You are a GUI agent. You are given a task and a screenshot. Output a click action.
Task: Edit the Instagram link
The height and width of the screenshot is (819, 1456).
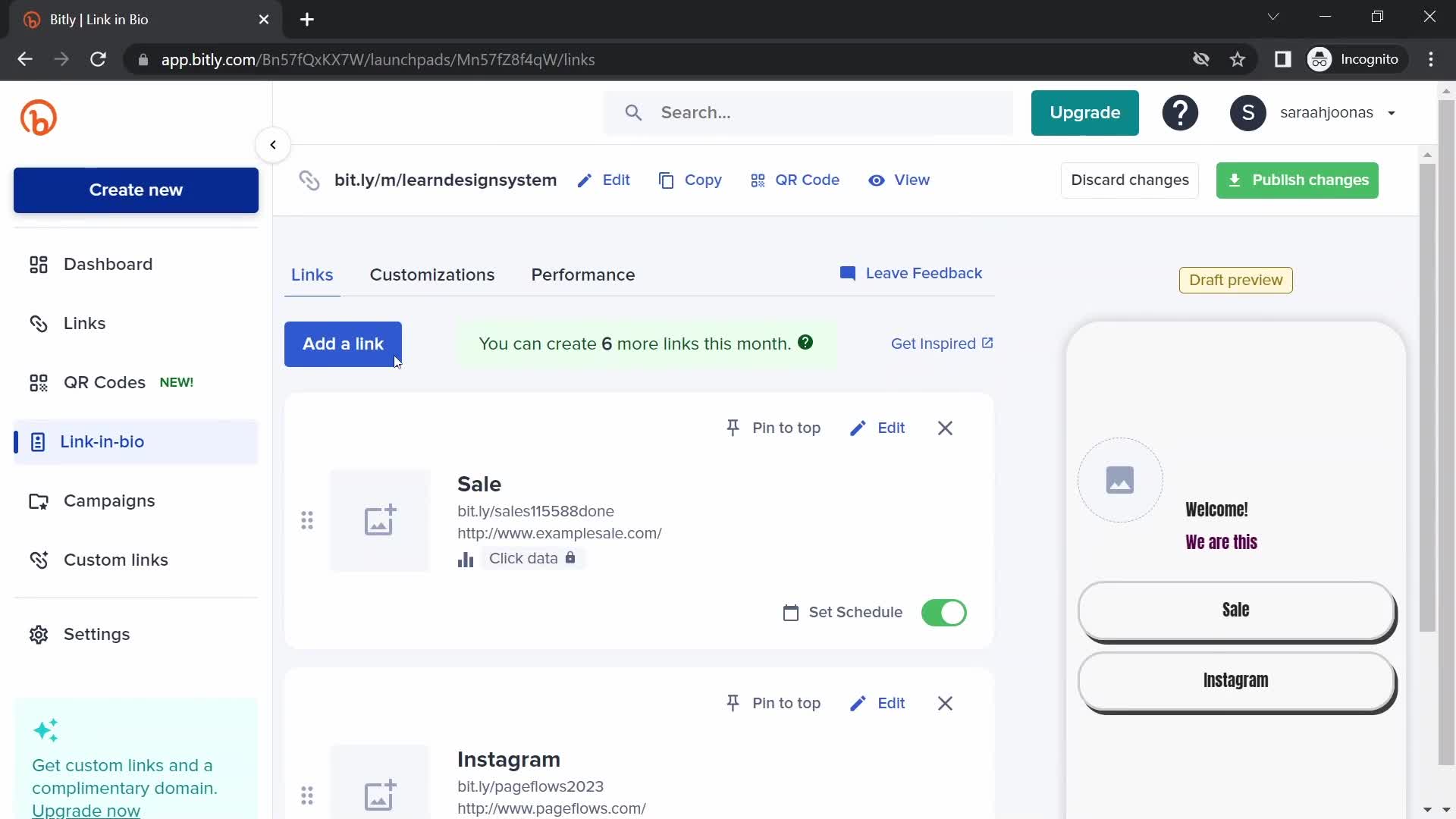point(877,704)
